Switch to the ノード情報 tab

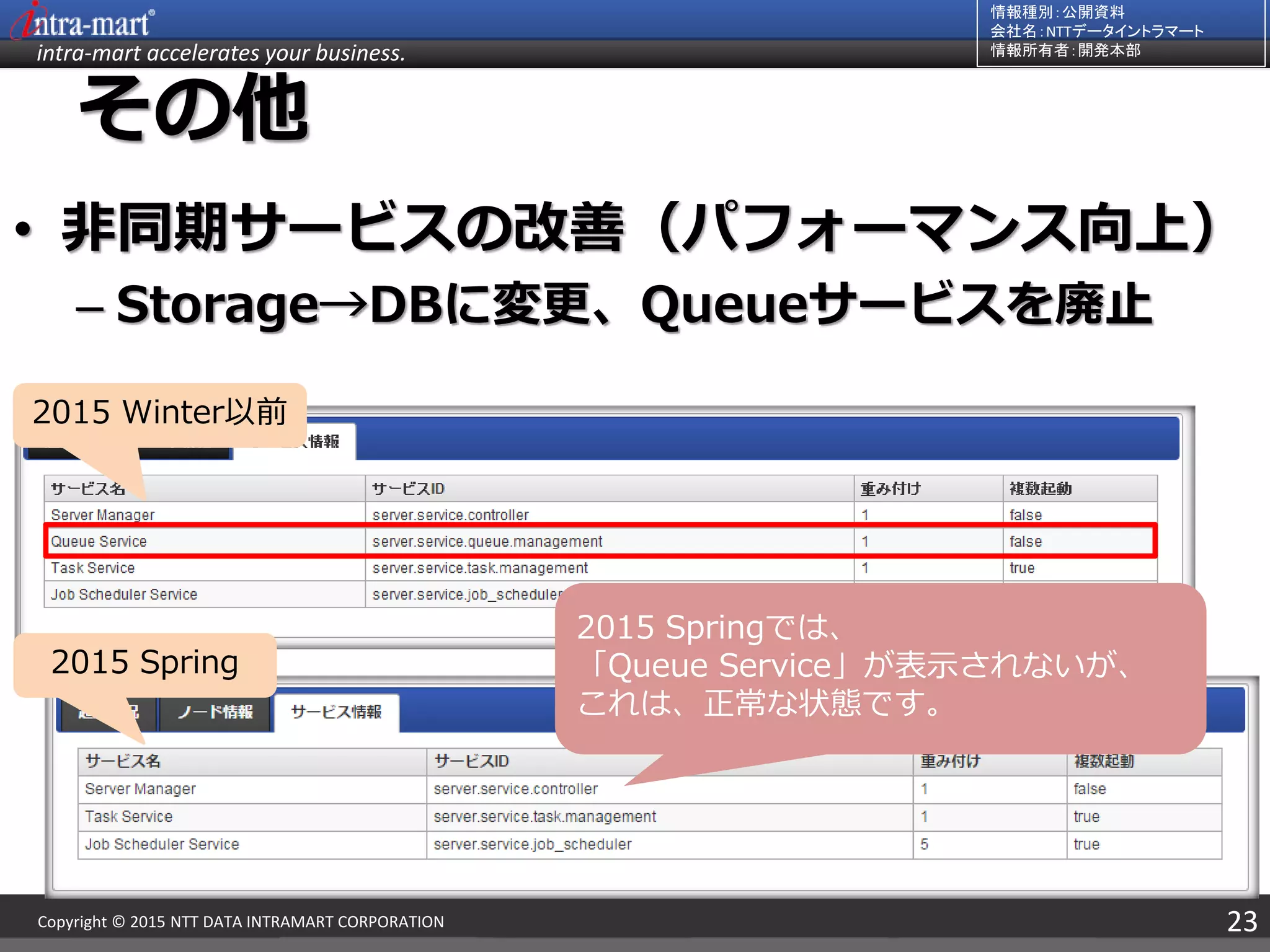pyautogui.click(x=215, y=712)
